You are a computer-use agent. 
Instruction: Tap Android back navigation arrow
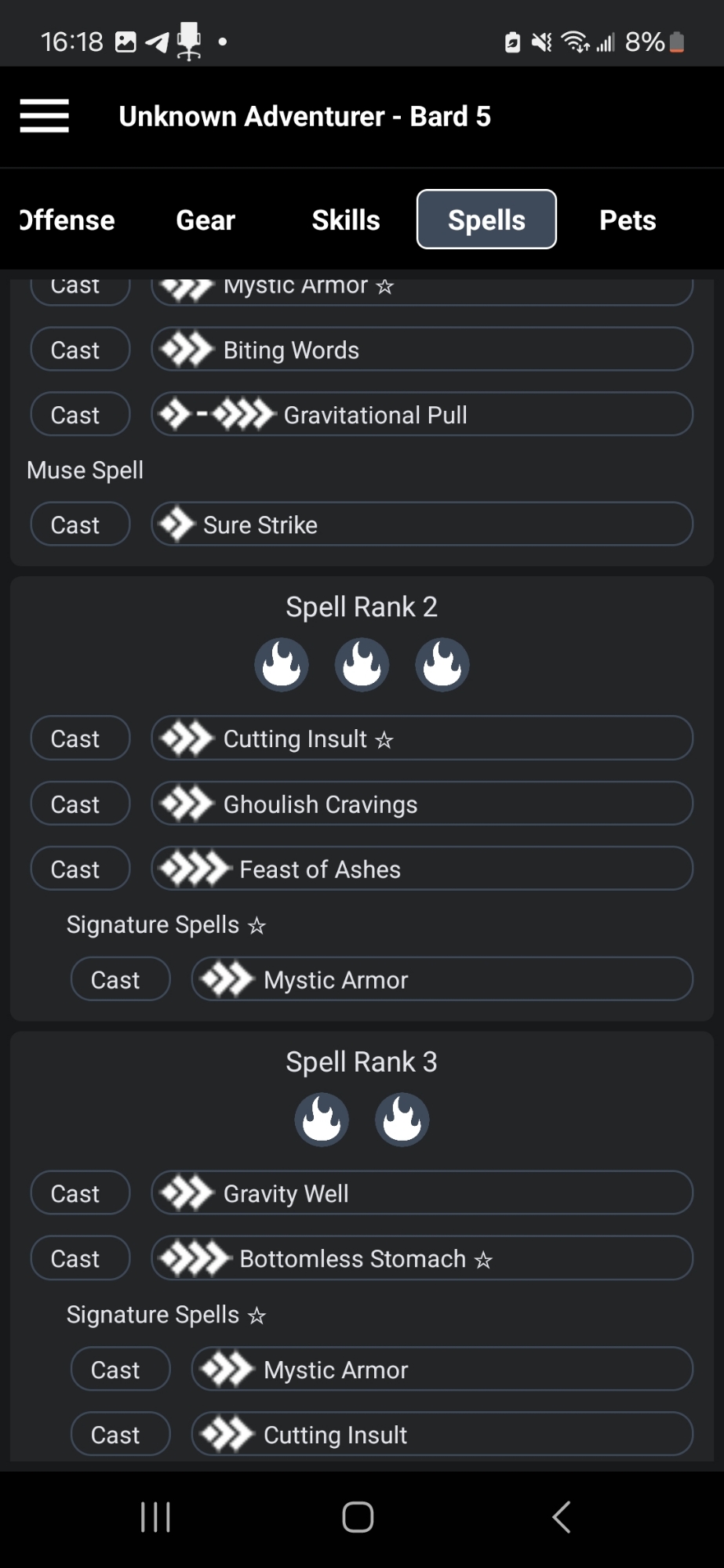tap(561, 1517)
